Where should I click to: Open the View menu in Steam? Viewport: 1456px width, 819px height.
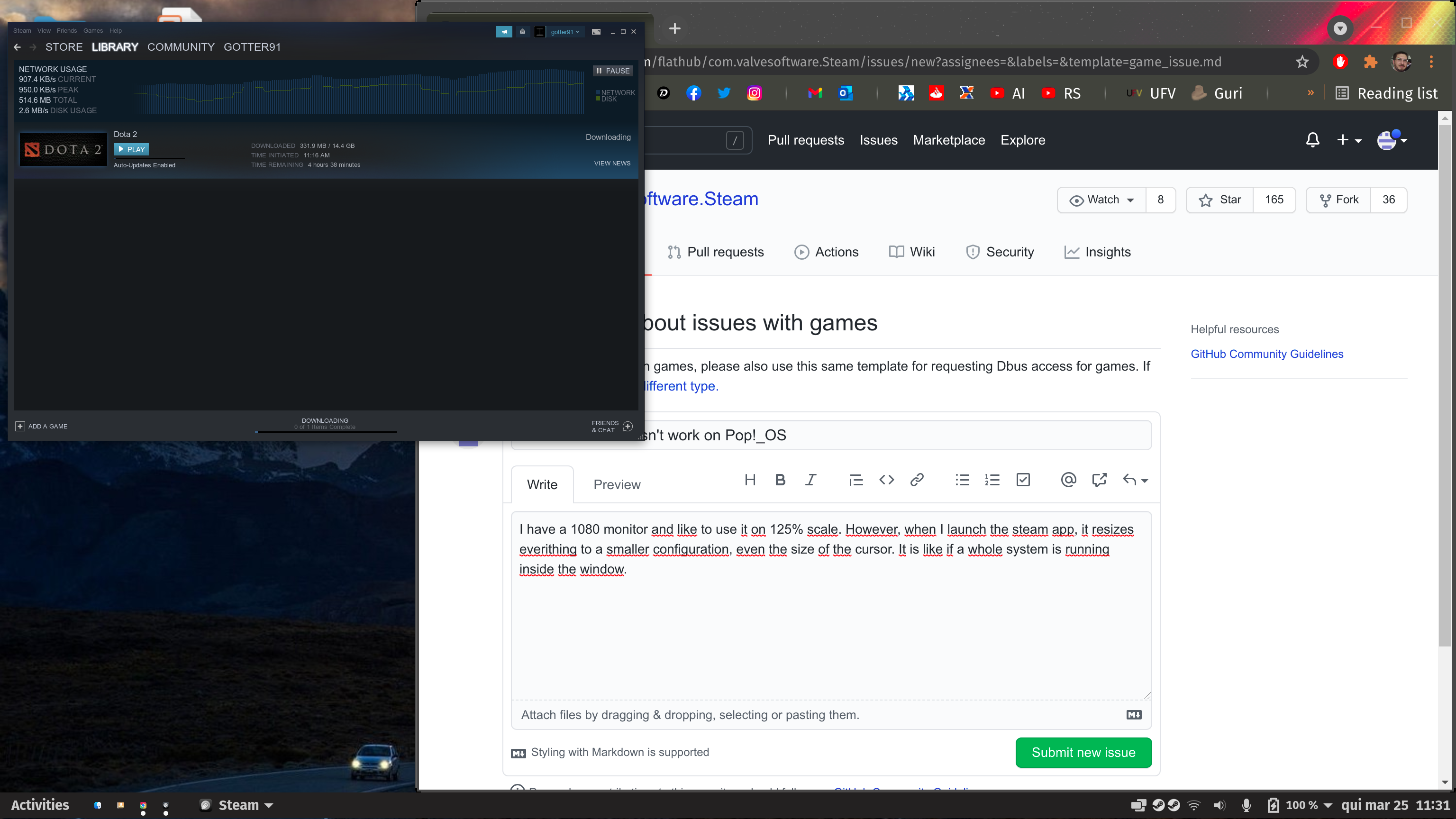coord(44,30)
